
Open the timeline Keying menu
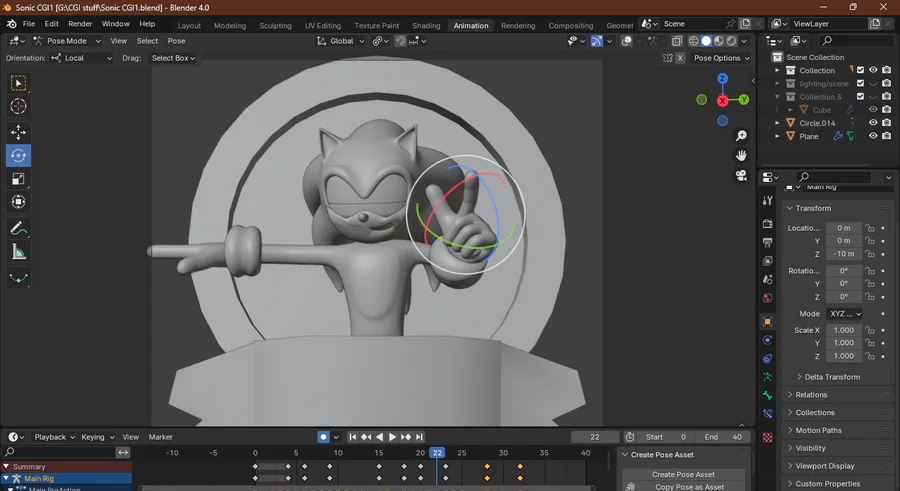tap(96, 437)
